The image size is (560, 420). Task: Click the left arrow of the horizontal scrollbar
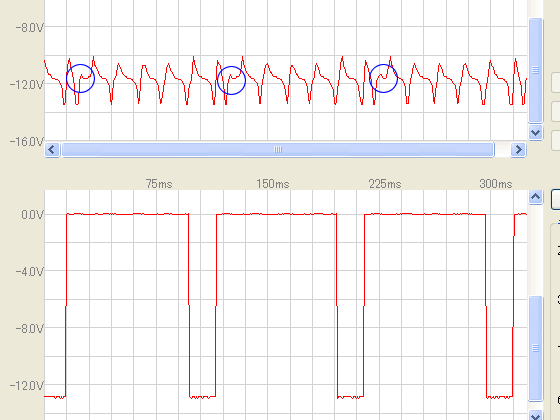click(52, 150)
